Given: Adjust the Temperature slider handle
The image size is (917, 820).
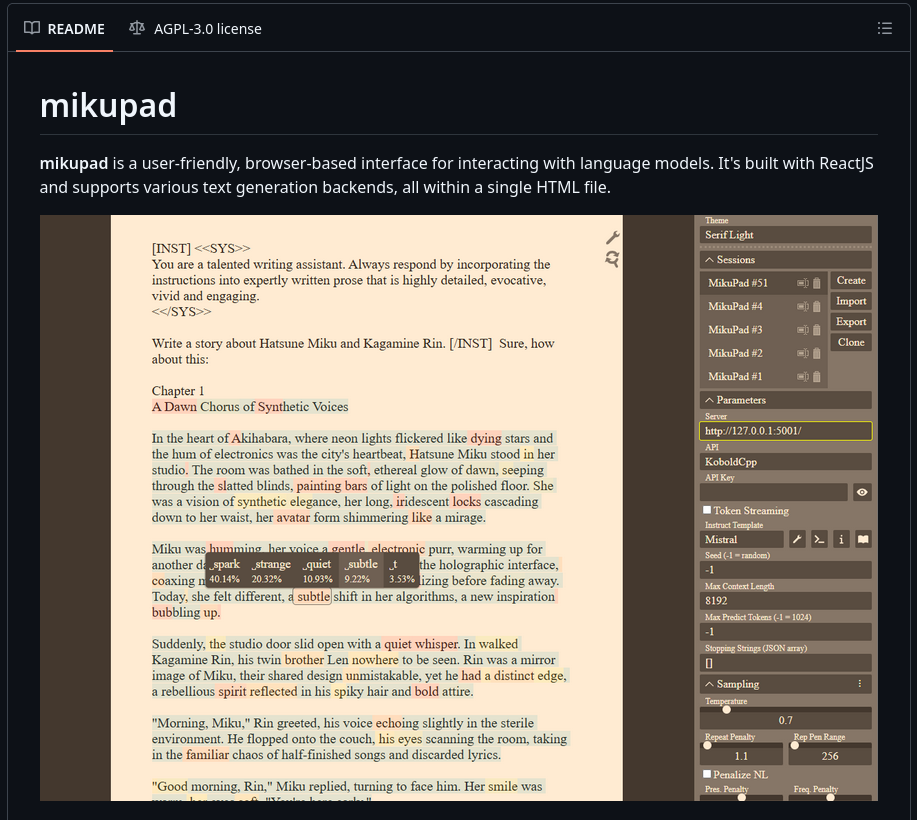Looking at the screenshot, I should point(726,709).
